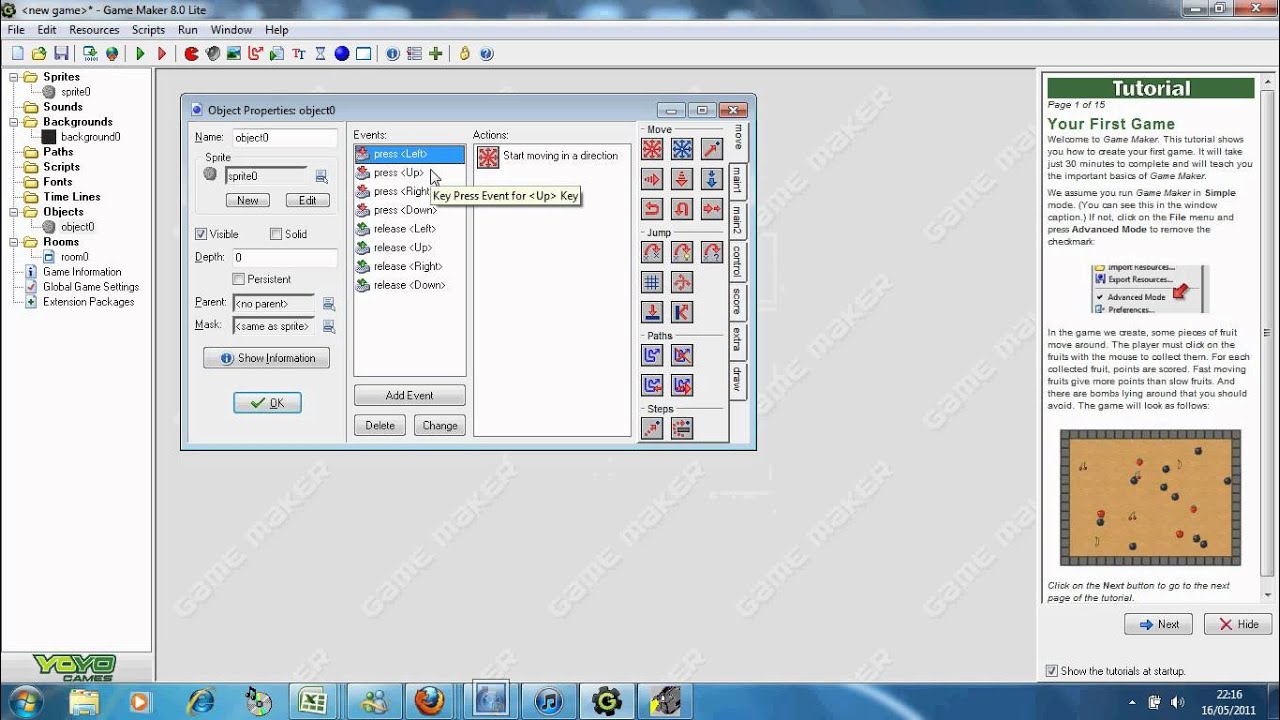Viewport: 1280px width, 720px height.
Task: Switch to the control actions tab
Action: pyautogui.click(x=738, y=262)
